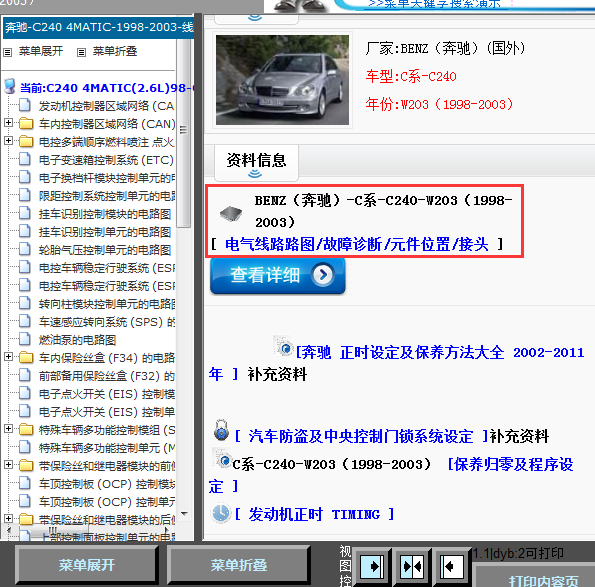
Task: Click document icon for 轮胎气压控制单元的电路图
Action: (25, 249)
